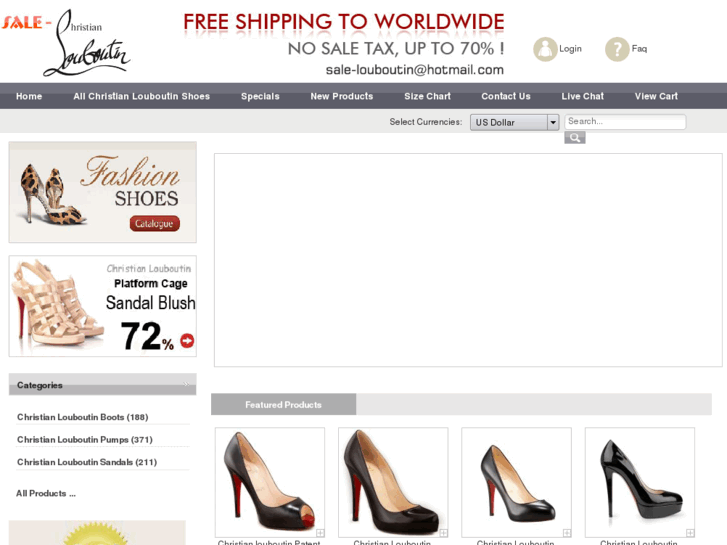Open Christian Louboutin Boots (188) category
Image resolution: width=727 pixels, height=545 pixels.
pyautogui.click(x=83, y=417)
